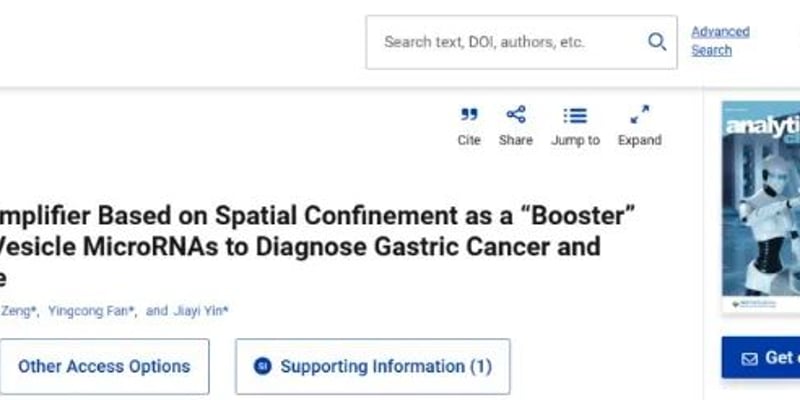Click the 'Expand' text label
This screenshot has height=400, width=800.
[639, 141]
